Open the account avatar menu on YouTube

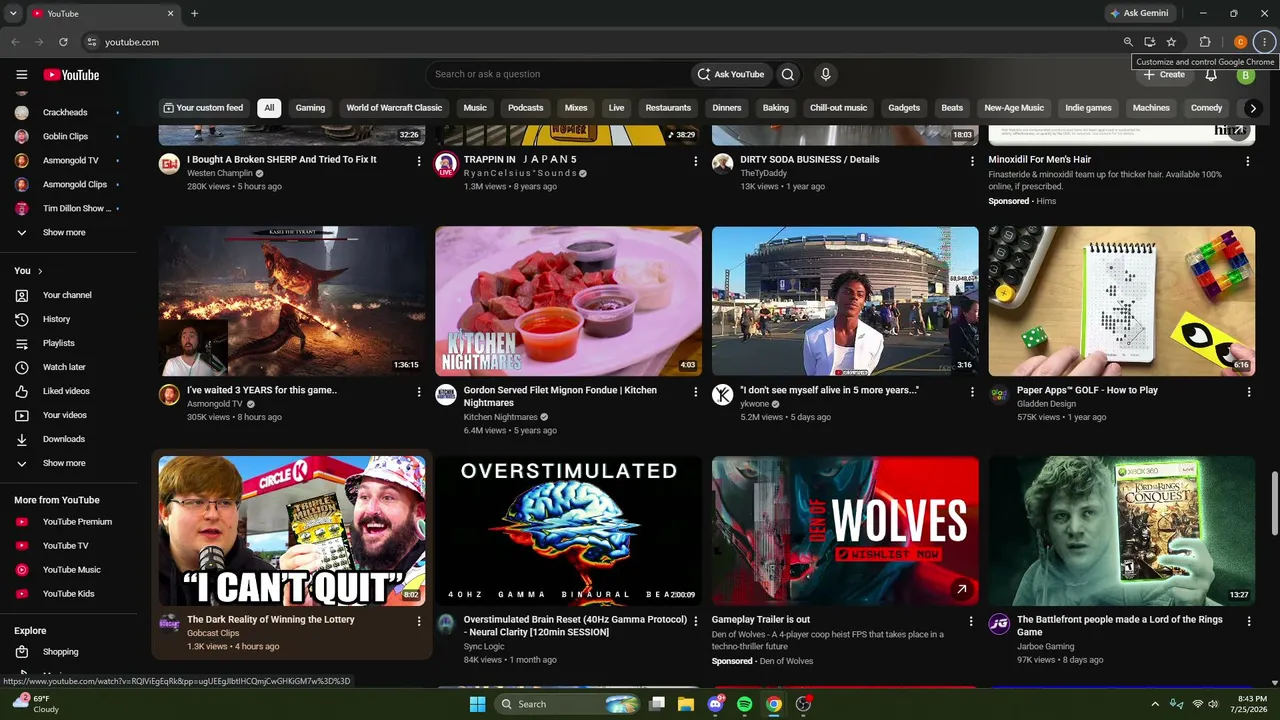click(x=1245, y=75)
